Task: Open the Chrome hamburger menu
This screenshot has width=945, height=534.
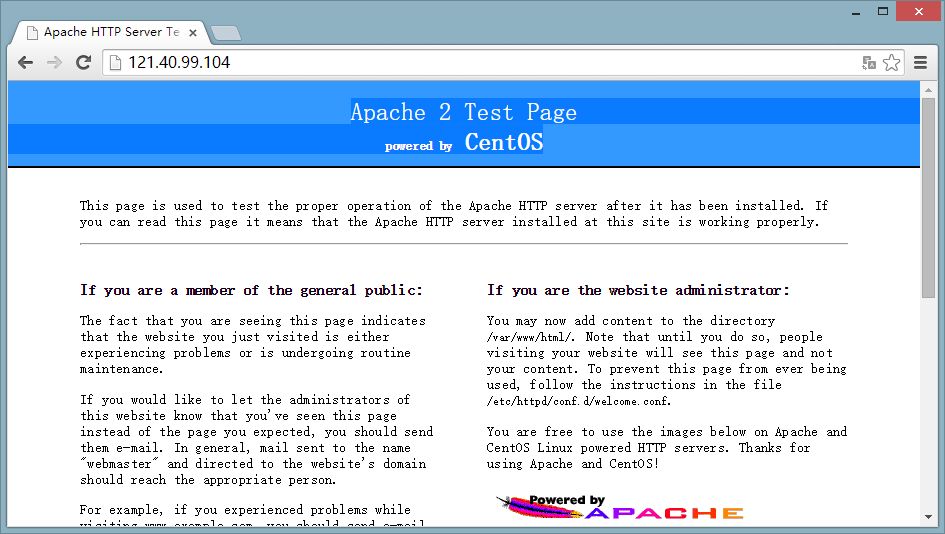Action: coord(920,63)
